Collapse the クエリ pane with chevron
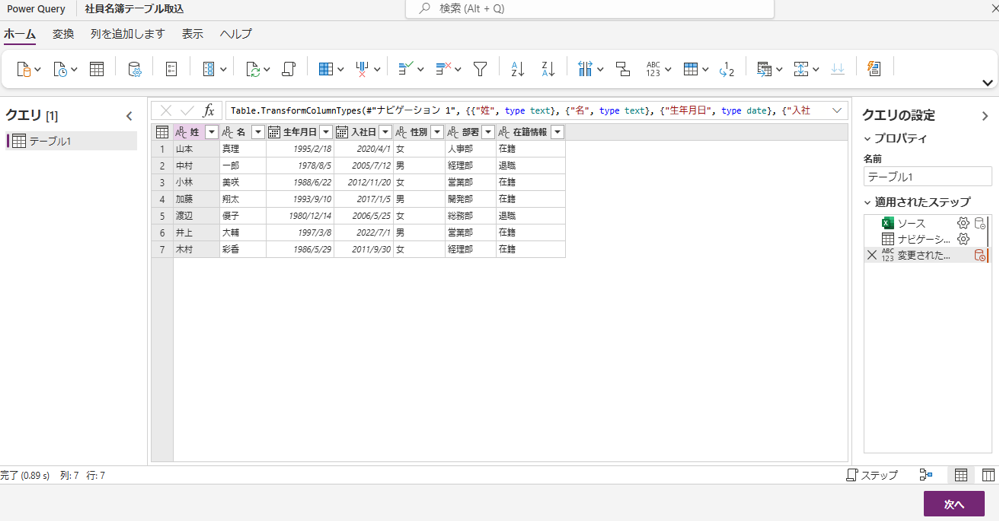 click(x=129, y=116)
